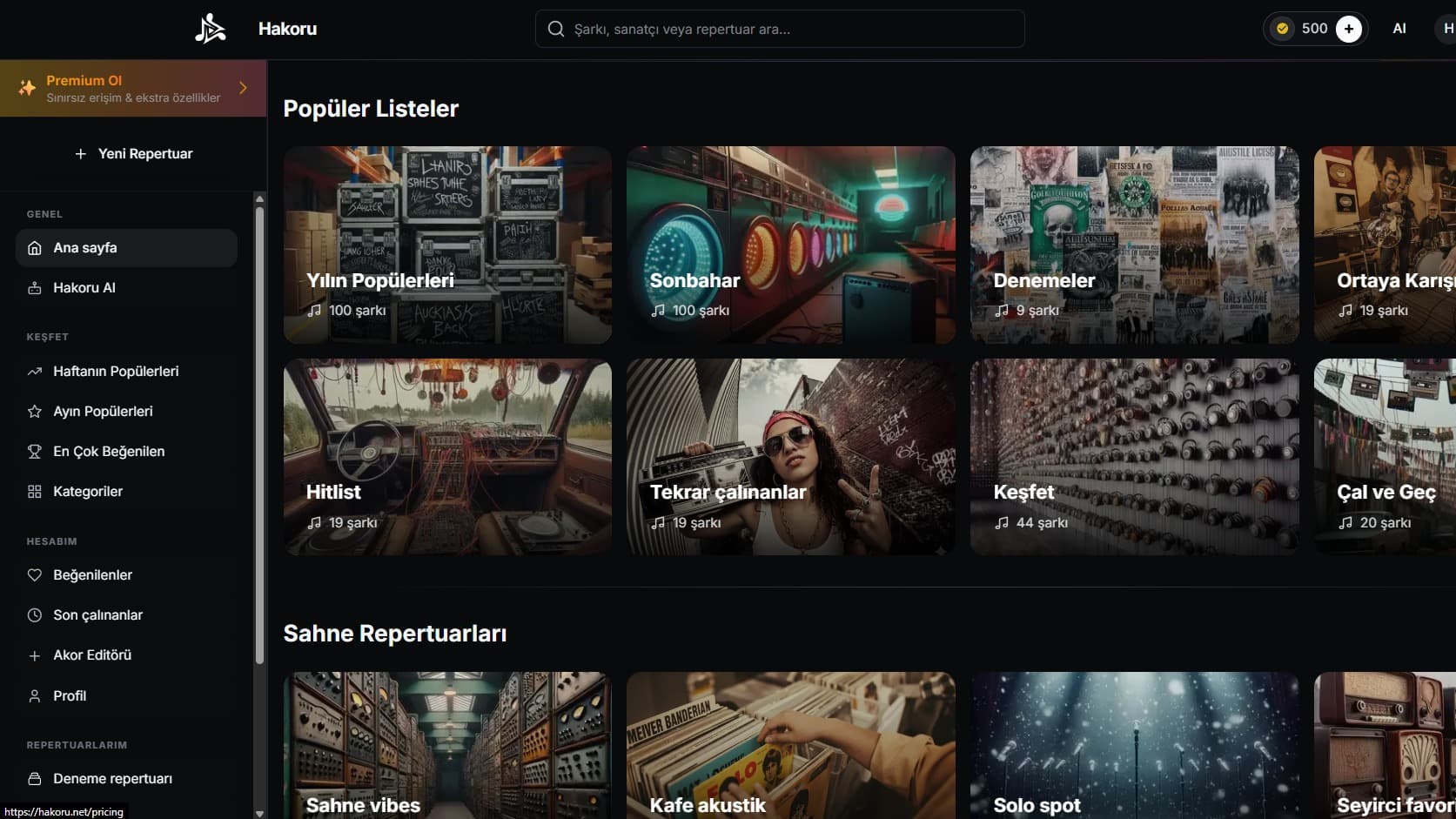
Task: Click the grid icon for Kategoriler
Action: pos(35,492)
